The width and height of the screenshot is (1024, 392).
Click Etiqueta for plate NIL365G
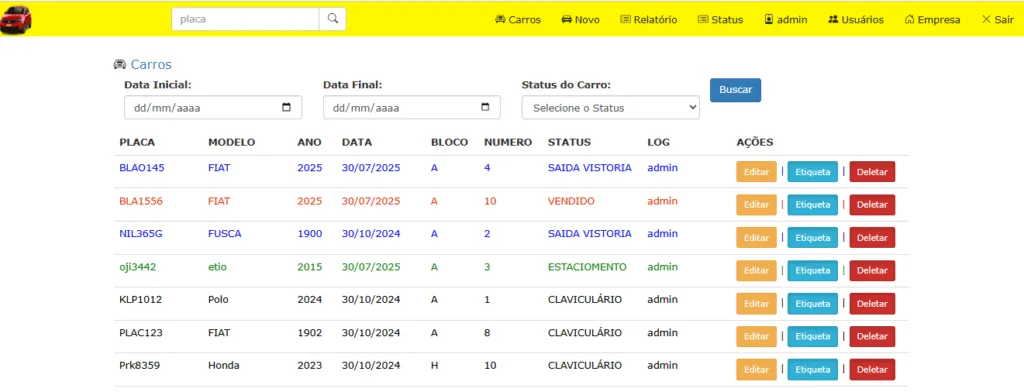tap(812, 238)
